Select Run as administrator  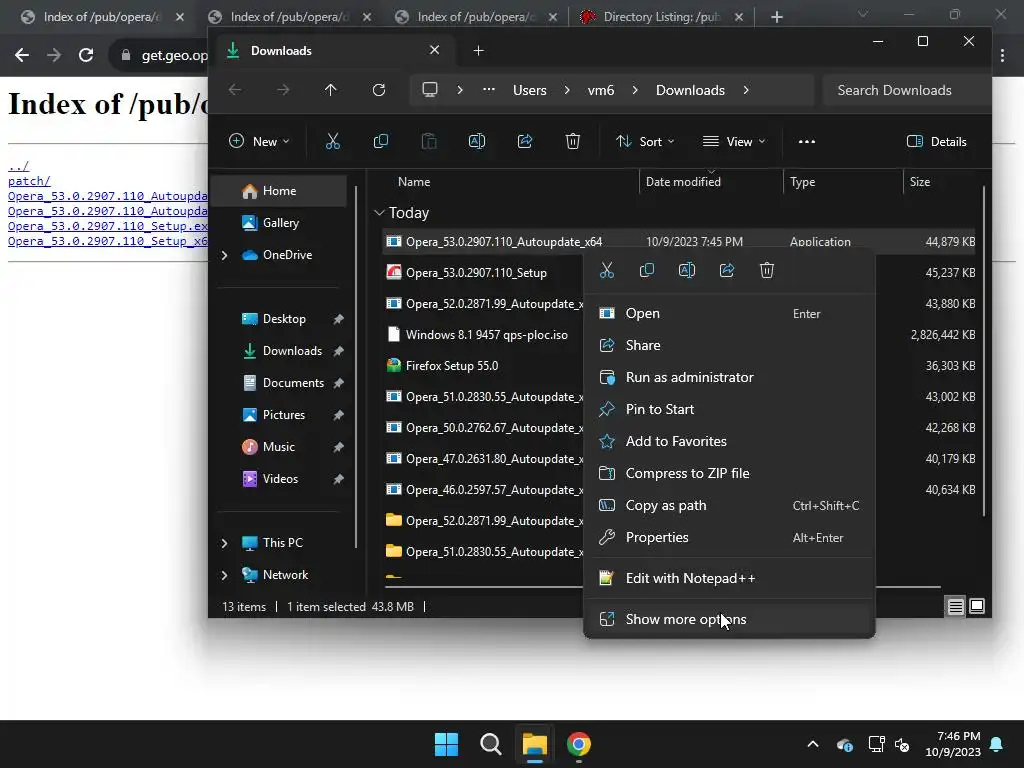click(x=729, y=377)
